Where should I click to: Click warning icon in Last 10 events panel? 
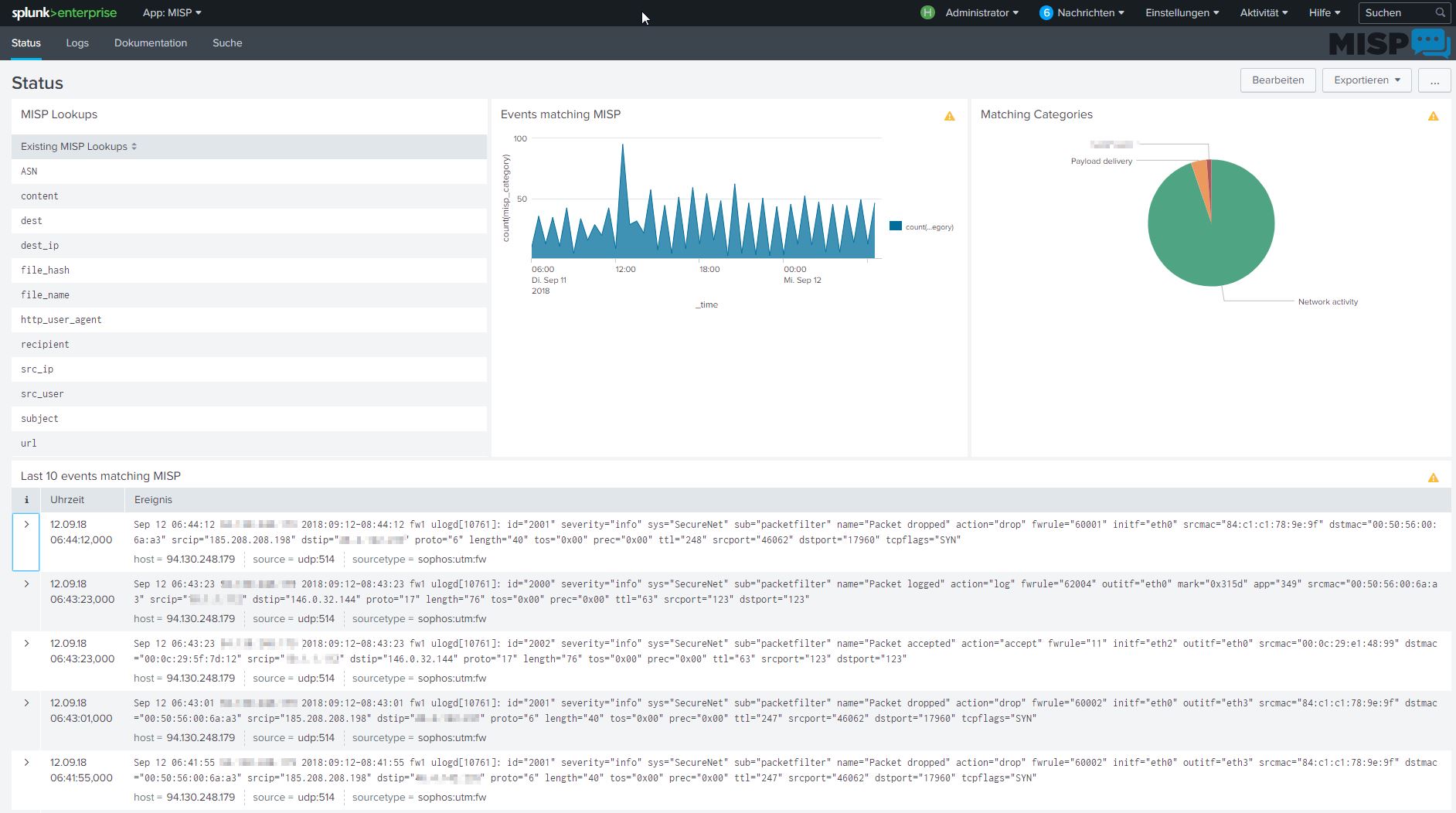1433,478
